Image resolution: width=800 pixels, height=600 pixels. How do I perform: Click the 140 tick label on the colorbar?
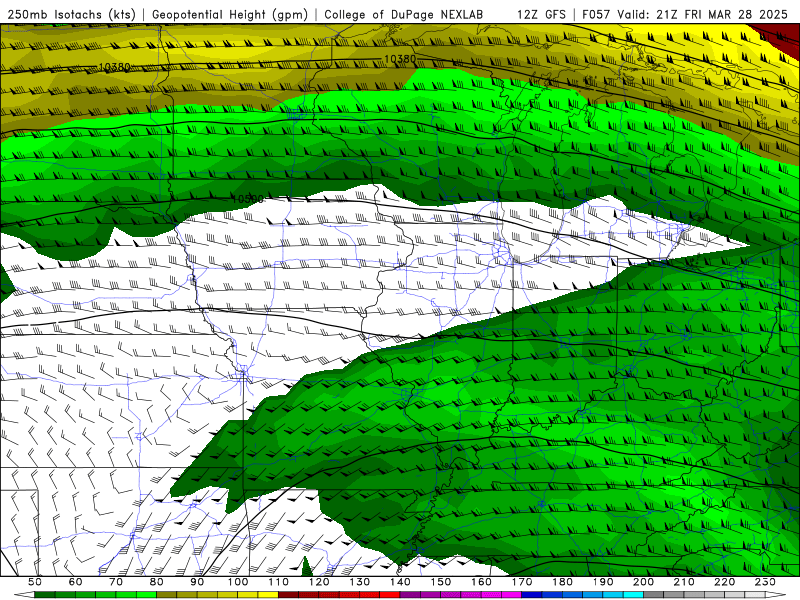(400, 582)
